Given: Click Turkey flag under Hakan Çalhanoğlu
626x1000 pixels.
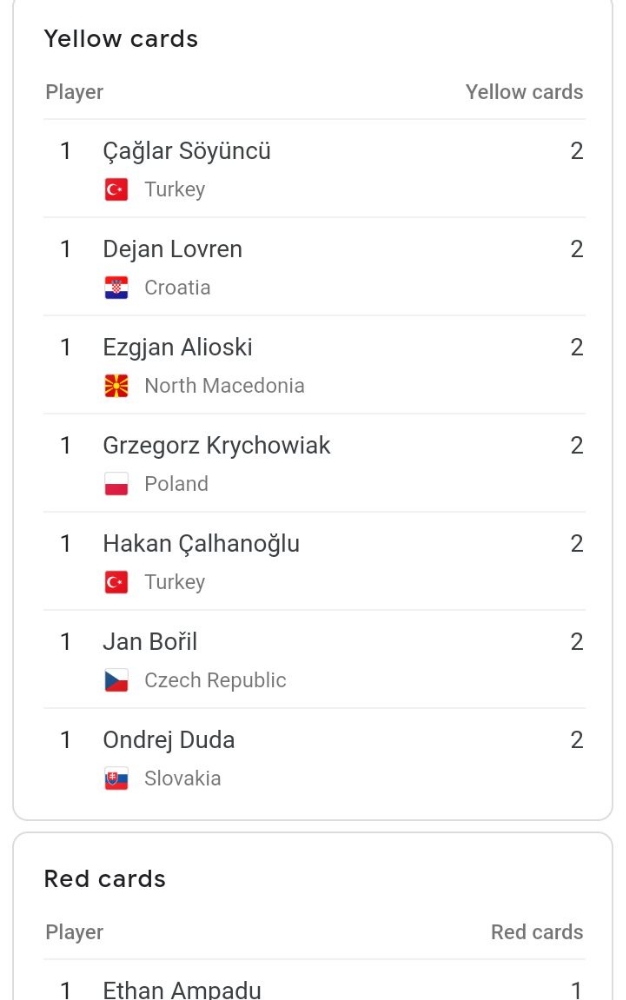Looking at the screenshot, I should pos(116,582).
